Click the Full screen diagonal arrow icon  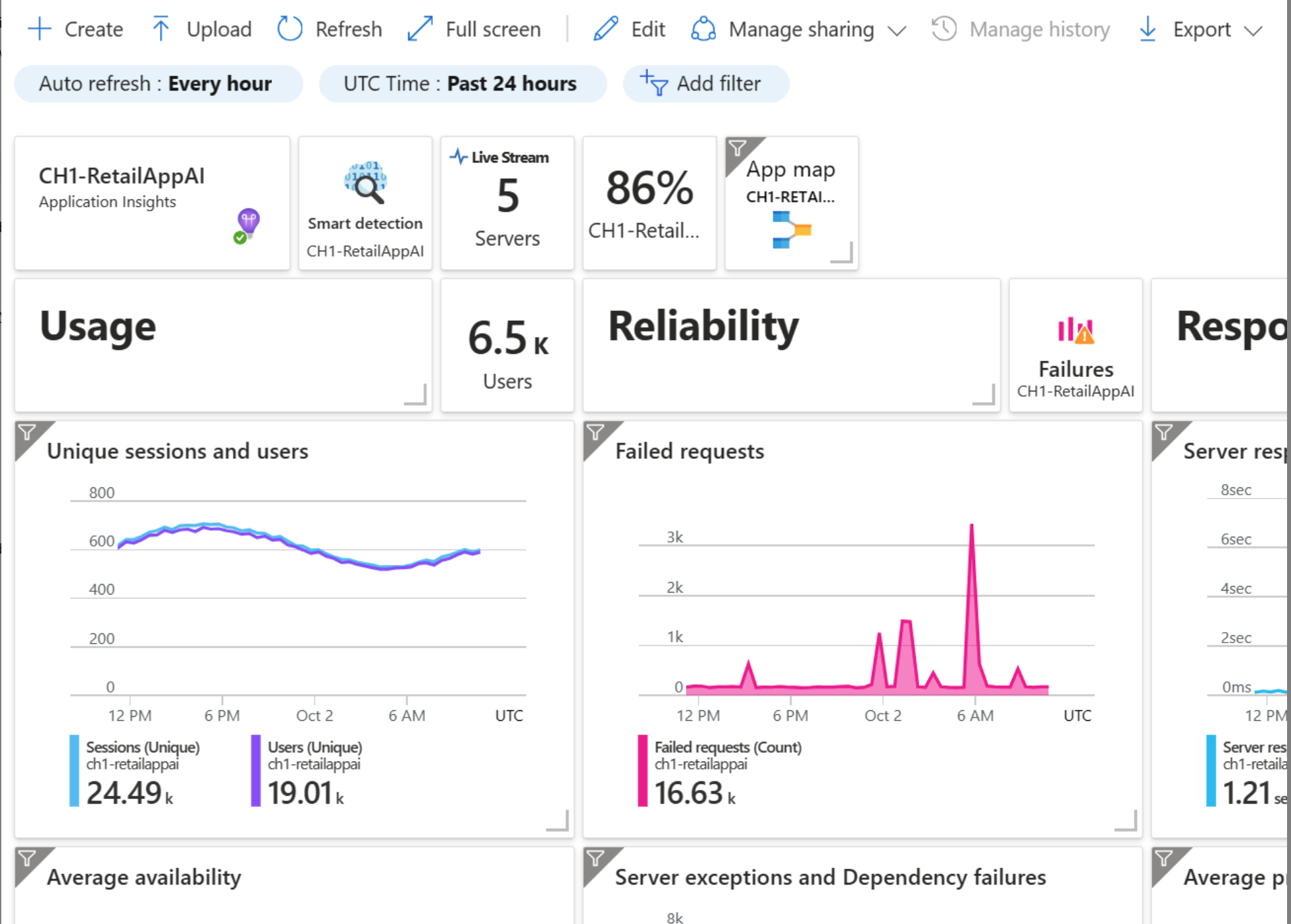pyautogui.click(x=420, y=29)
